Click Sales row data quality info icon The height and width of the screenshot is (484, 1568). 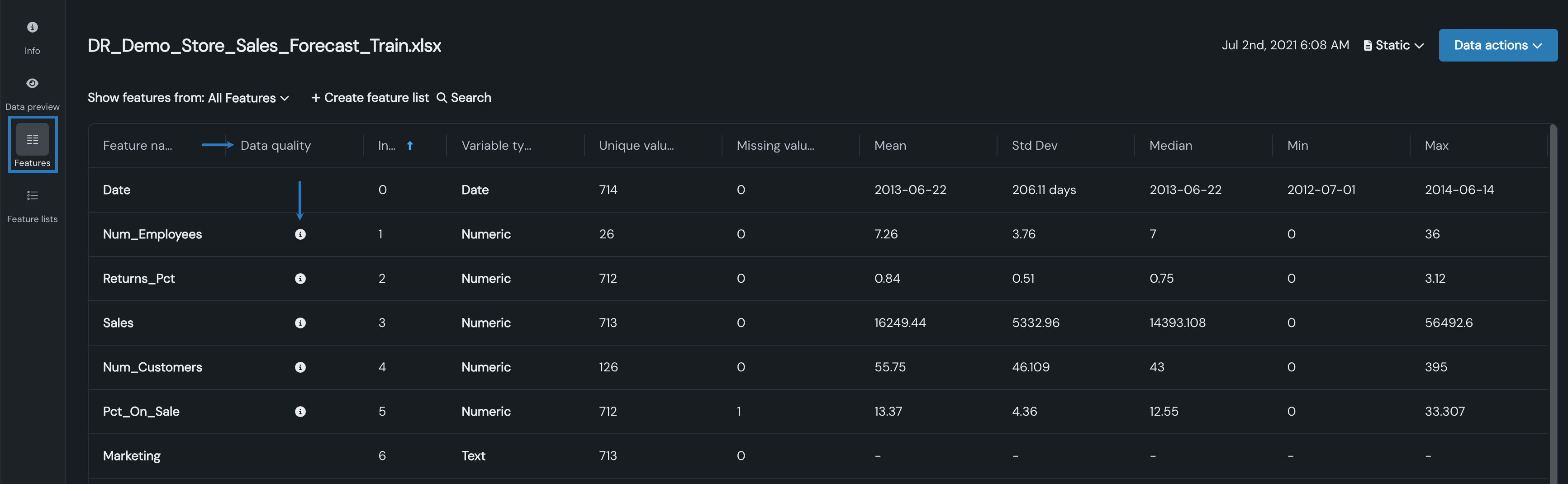pyautogui.click(x=300, y=323)
